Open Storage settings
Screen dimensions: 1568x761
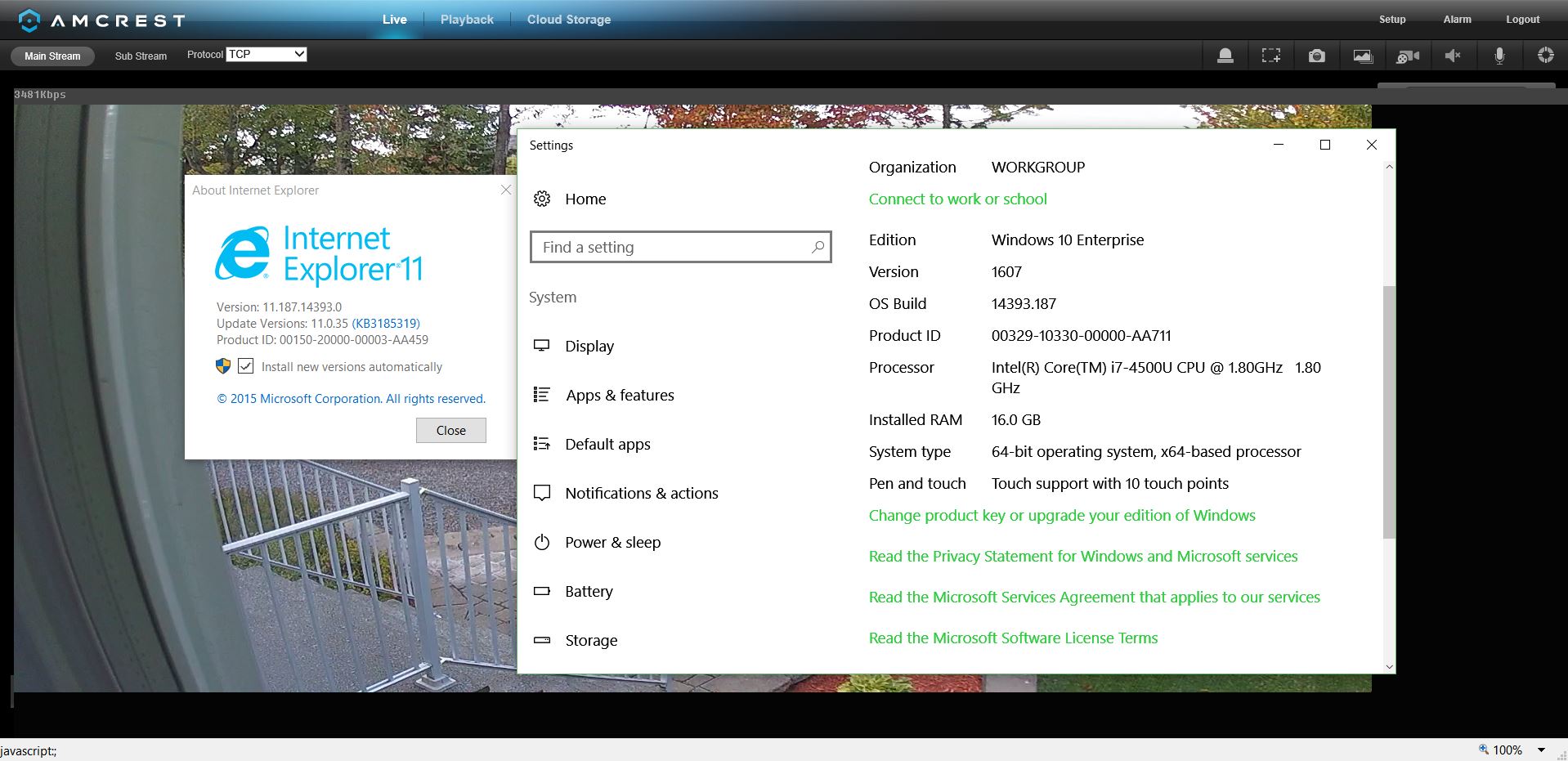(x=575, y=640)
